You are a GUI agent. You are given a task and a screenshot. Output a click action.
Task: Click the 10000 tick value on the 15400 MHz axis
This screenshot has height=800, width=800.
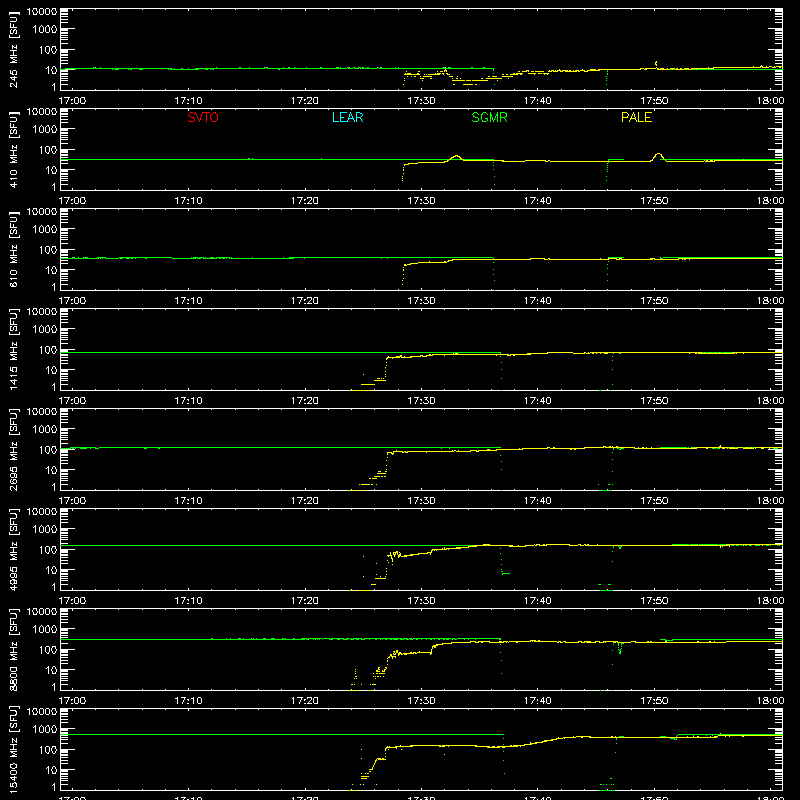(42, 712)
